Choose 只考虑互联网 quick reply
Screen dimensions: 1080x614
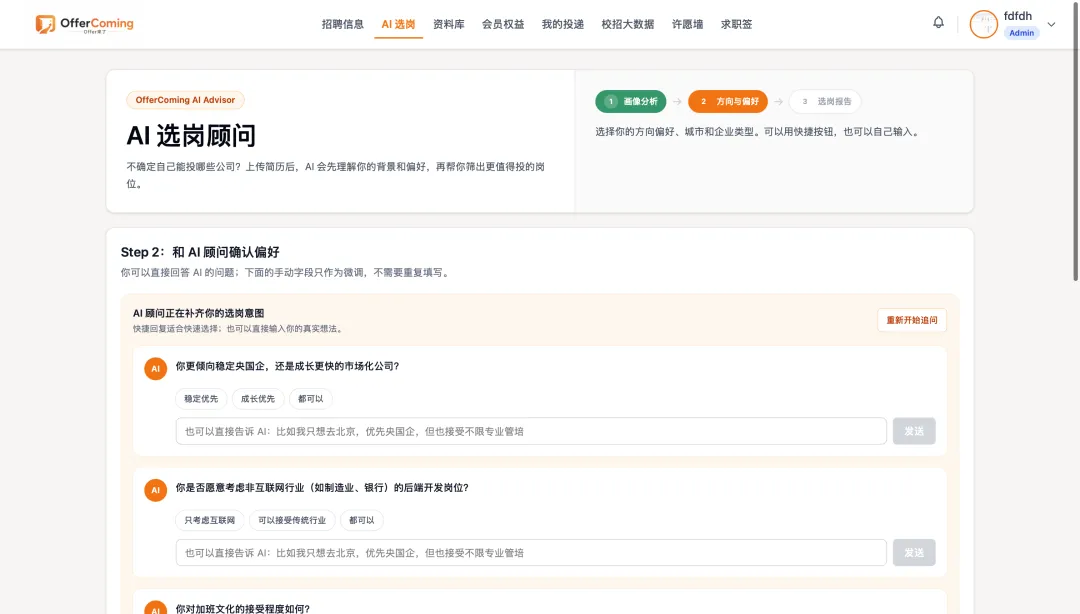[209, 520]
